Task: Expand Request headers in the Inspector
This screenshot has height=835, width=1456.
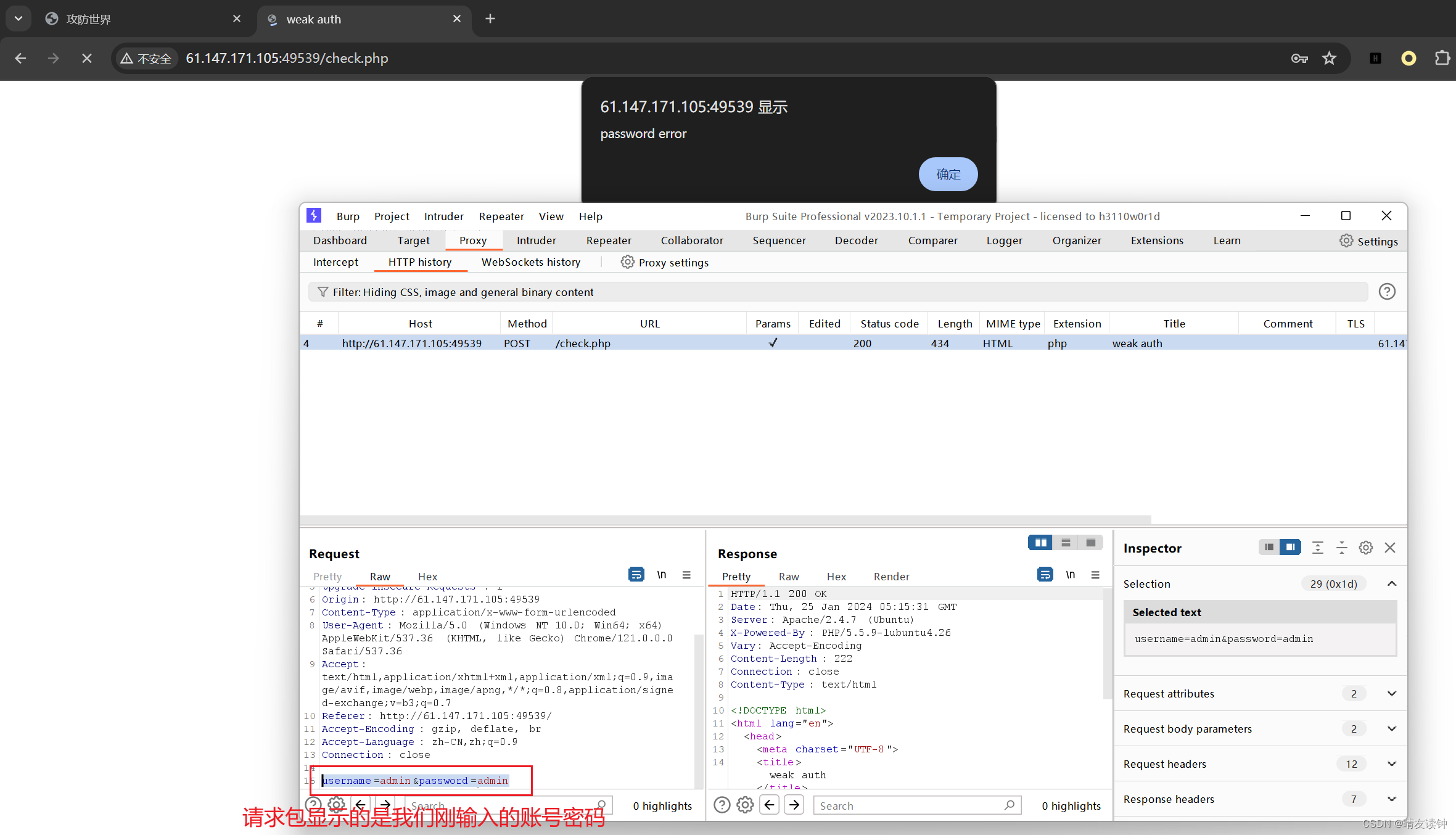Action: point(1392,763)
